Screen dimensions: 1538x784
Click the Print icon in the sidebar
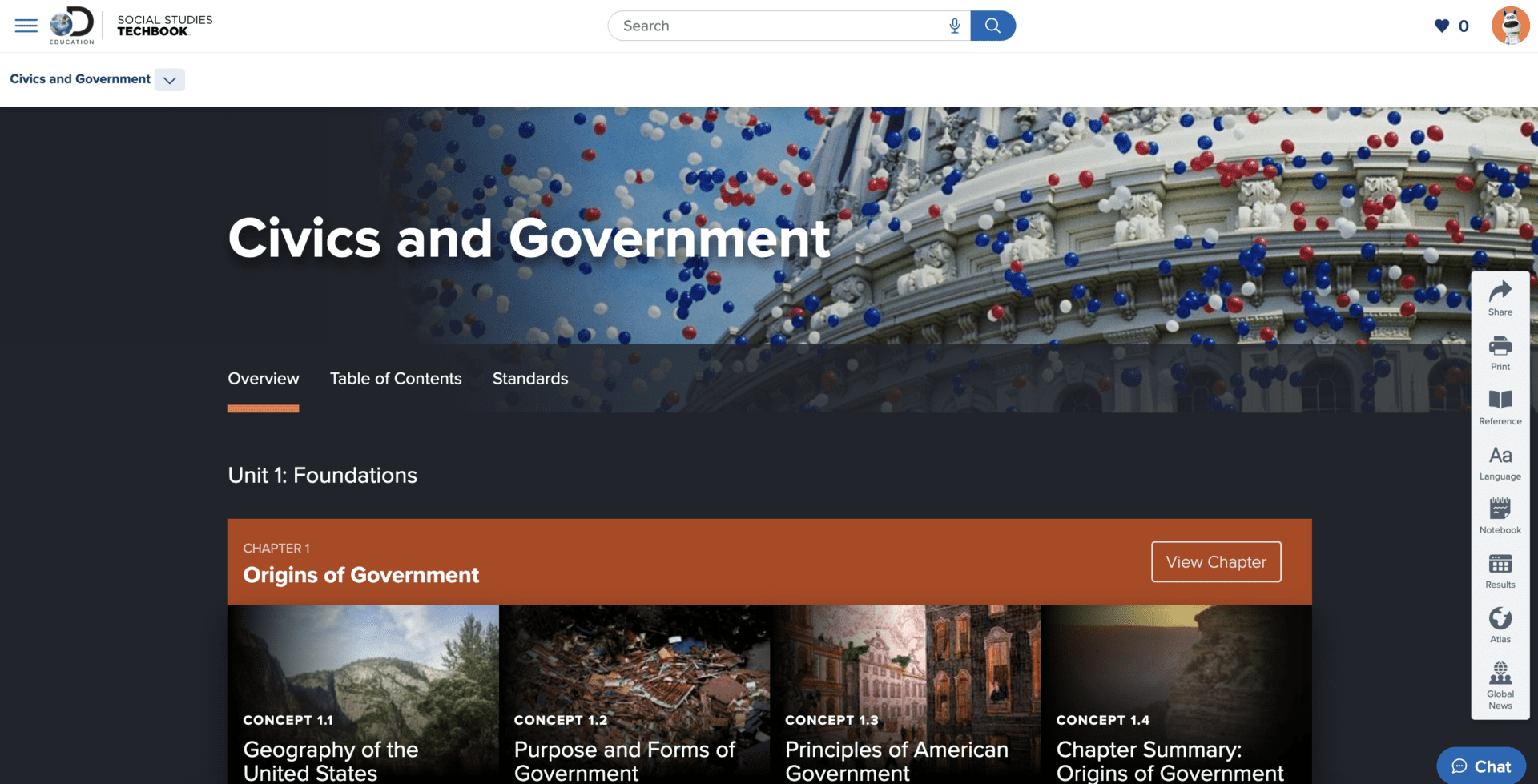[1500, 351]
